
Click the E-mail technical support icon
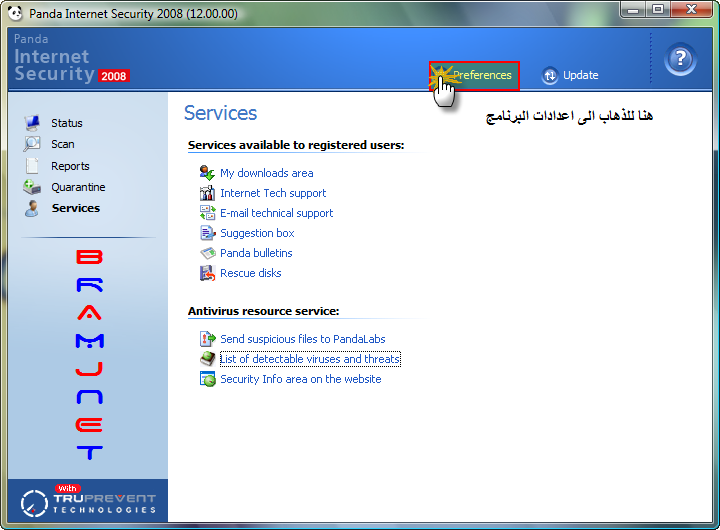pyautogui.click(x=207, y=213)
